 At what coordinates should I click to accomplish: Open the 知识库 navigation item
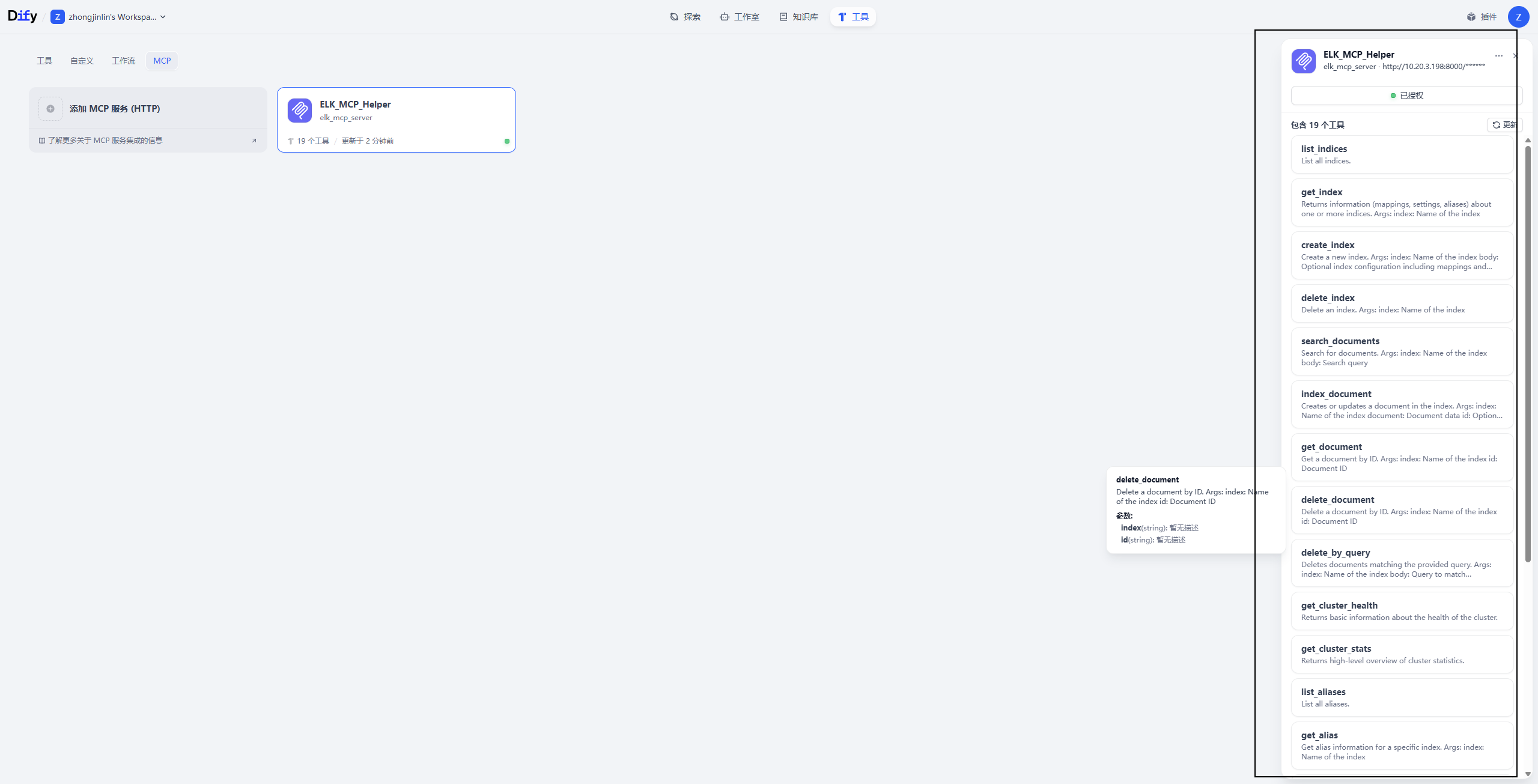click(798, 17)
